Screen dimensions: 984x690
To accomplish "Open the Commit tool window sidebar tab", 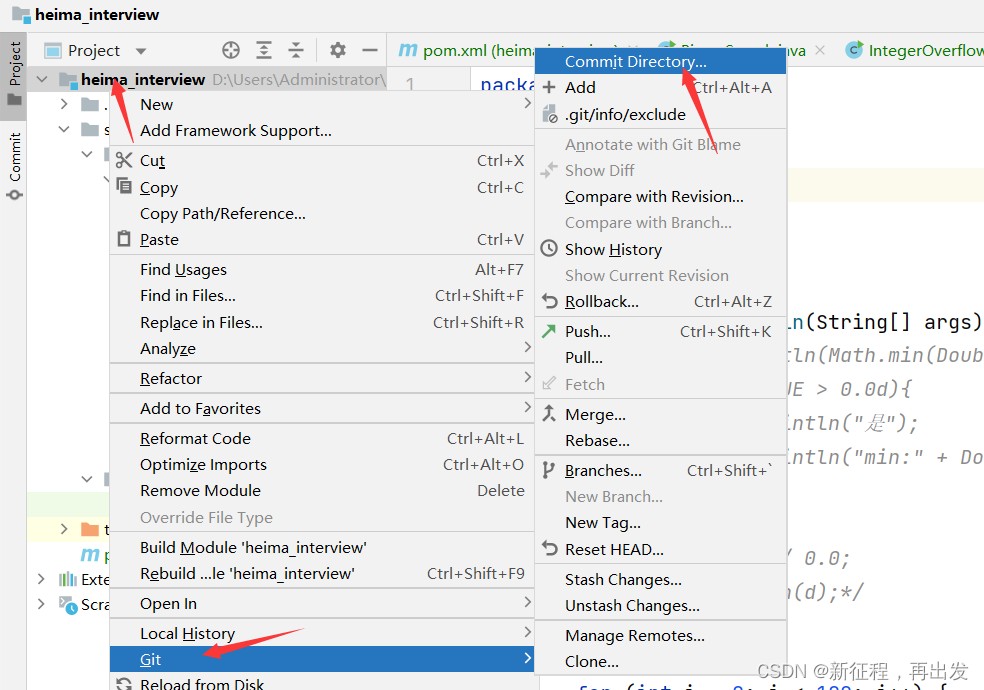I will pos(14,166).
